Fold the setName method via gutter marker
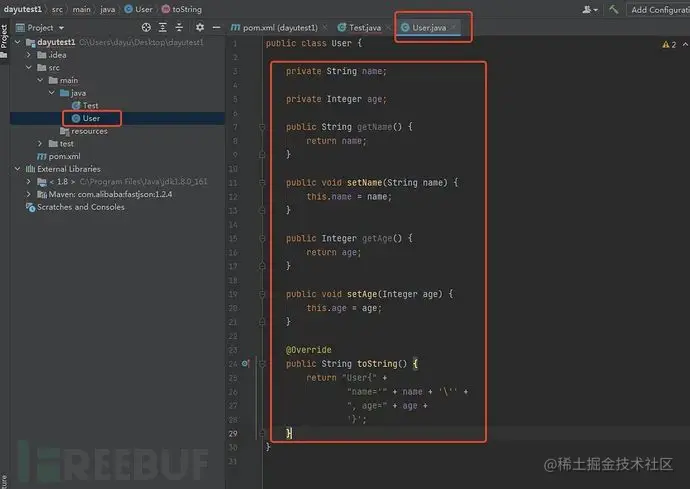 click(262, 183)
